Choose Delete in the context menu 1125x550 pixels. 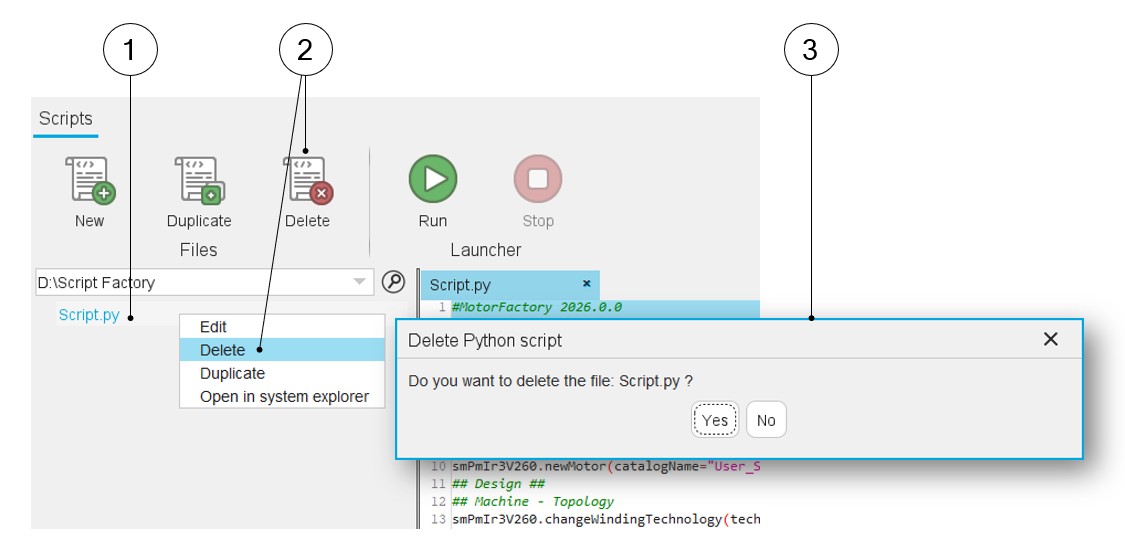222,350
